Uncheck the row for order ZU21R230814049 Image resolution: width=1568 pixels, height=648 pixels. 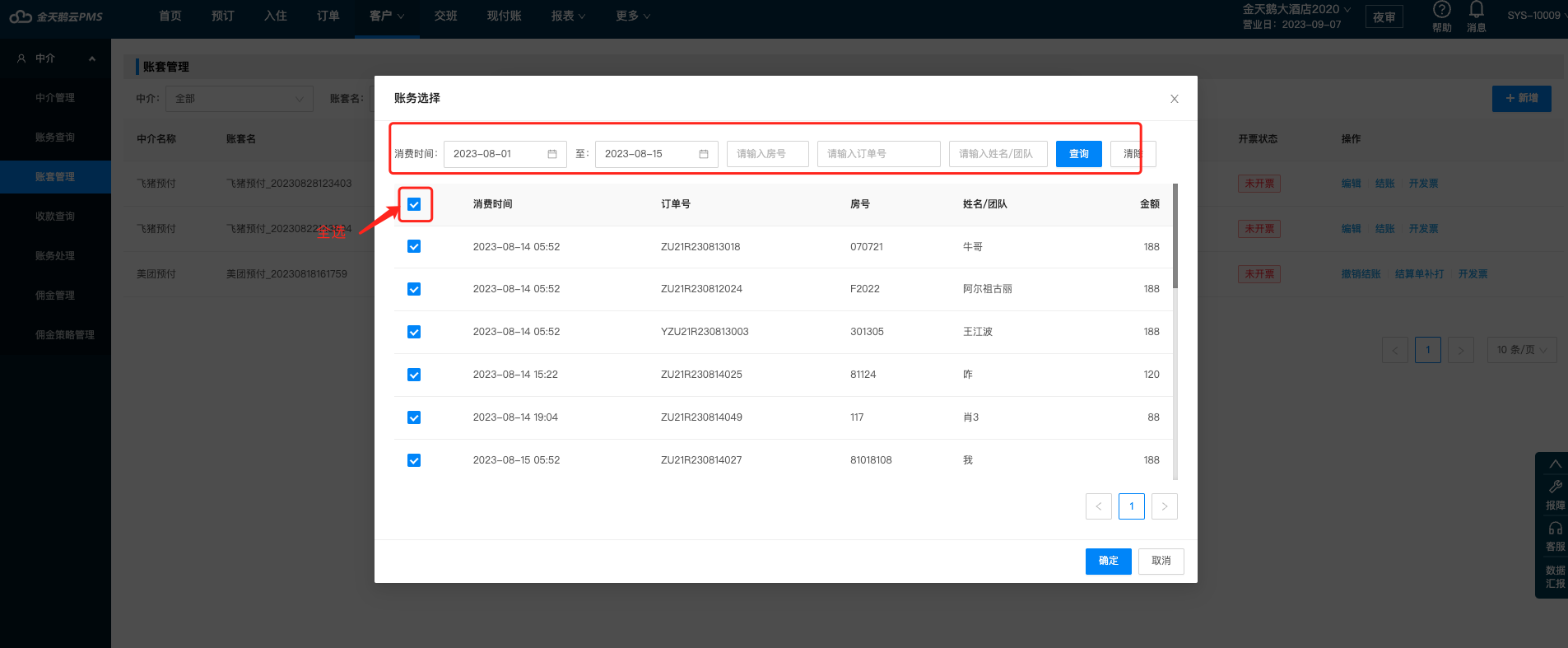click(x=414, y=417)
